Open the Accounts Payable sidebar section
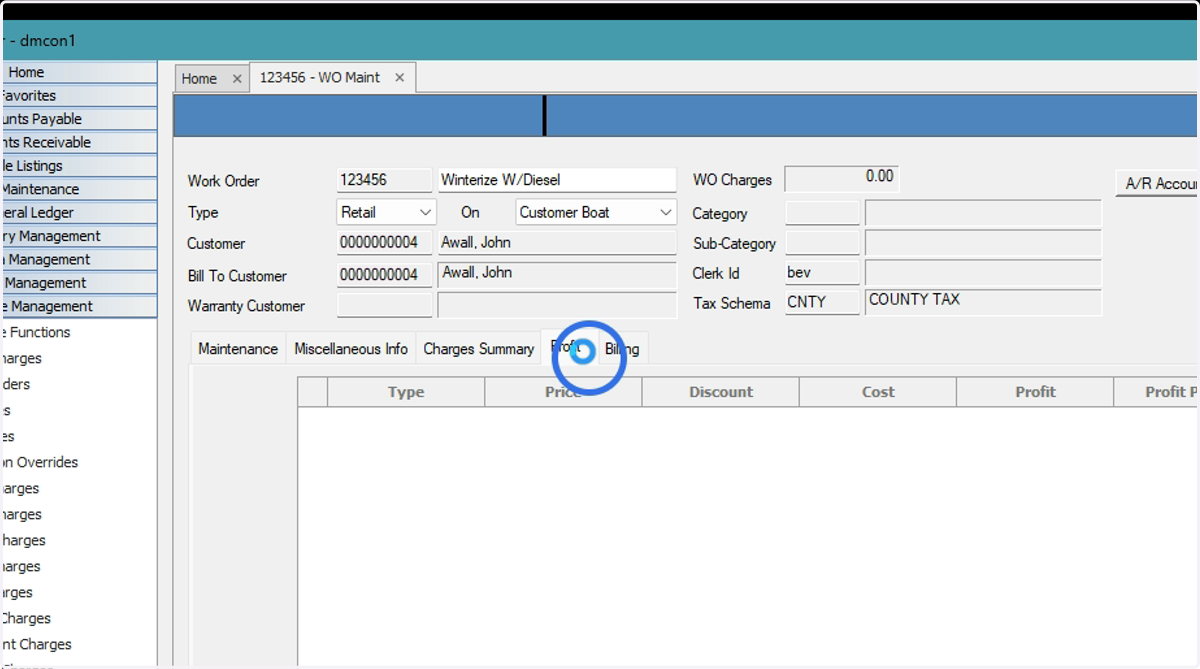This screenshot has width=1200, height=669. pyautogui.click(x=78, y=119)
